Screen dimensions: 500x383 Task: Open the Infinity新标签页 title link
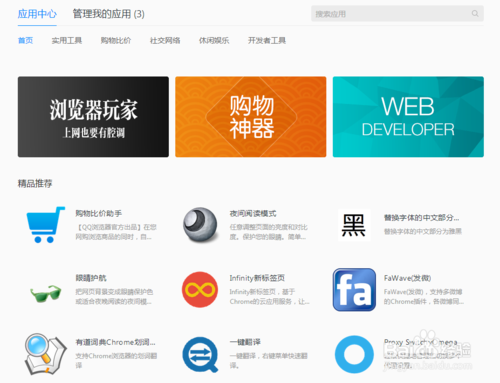coord(257,278)
